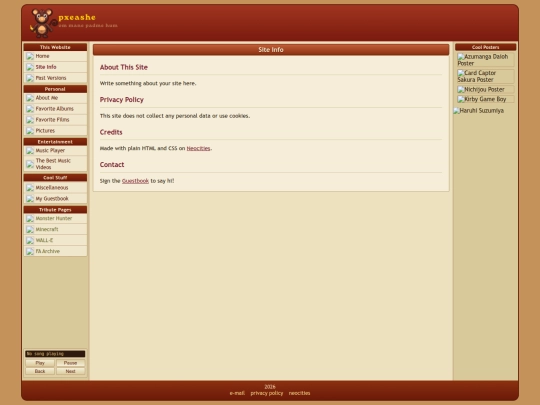Click the icon beside Favorite Albums
Image resolution: width=540 pixels, height=405 pixels.
coord(30,109)
